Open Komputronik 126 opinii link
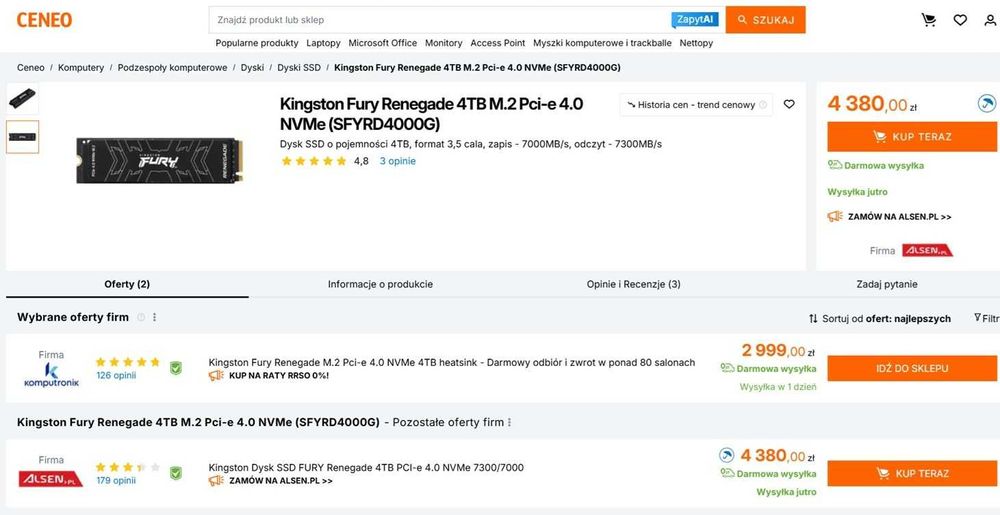The image size is (1000, 515). [x=116, y=375]
